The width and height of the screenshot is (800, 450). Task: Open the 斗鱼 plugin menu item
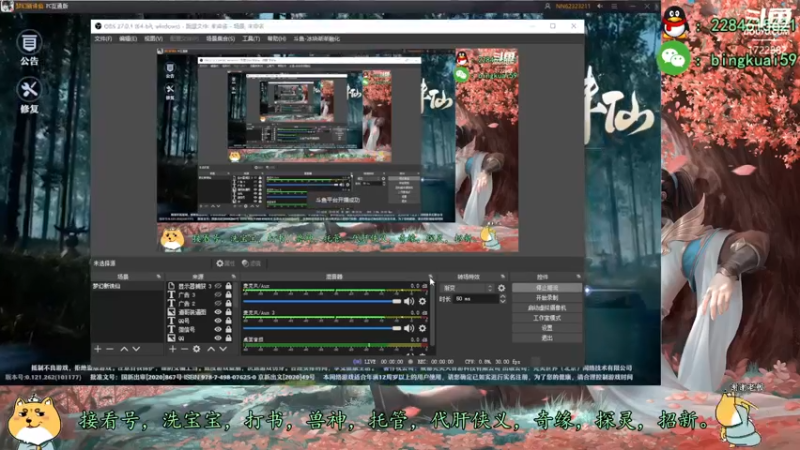[316, 39]
